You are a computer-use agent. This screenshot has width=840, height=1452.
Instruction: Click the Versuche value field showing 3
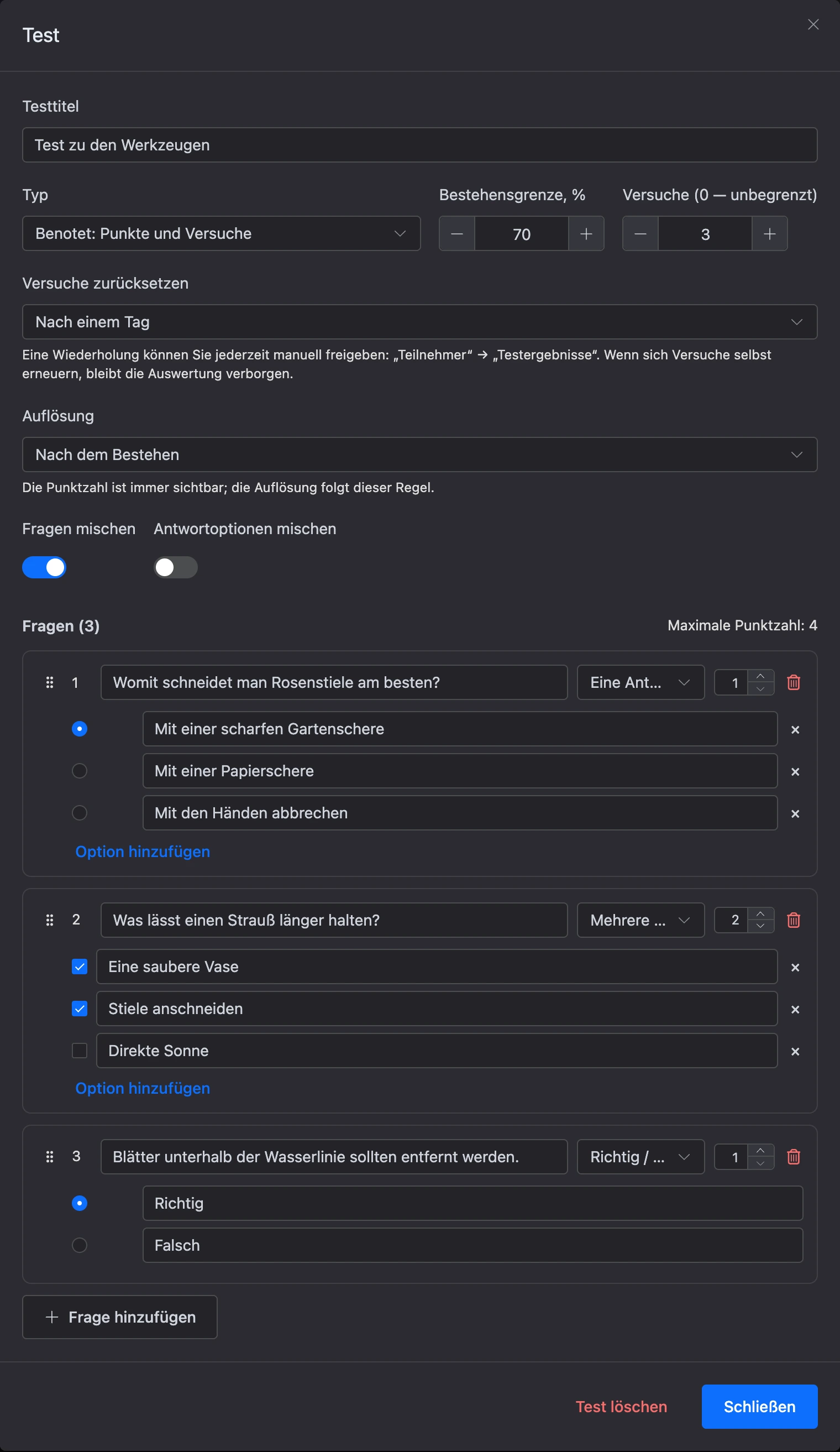pos(705,233)
